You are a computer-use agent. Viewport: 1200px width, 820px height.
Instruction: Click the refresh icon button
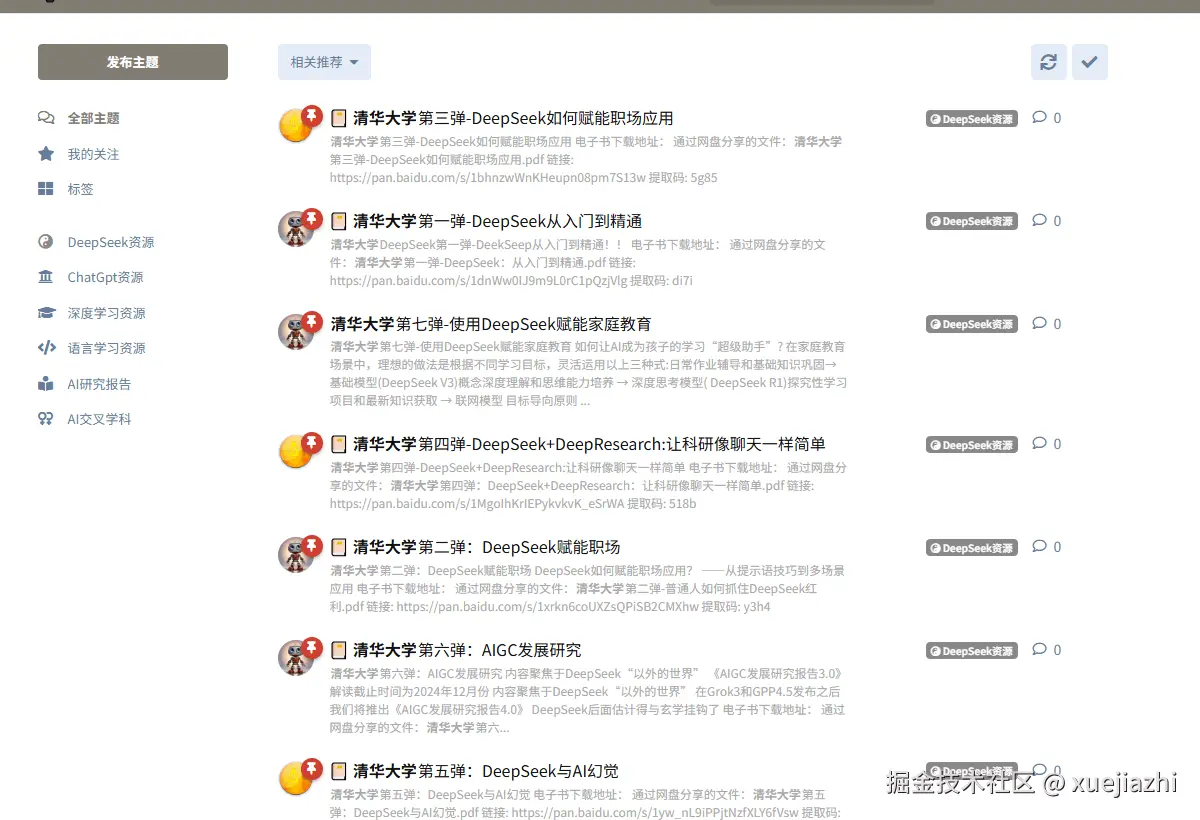pyautogui.click(x=1049, y=62)
